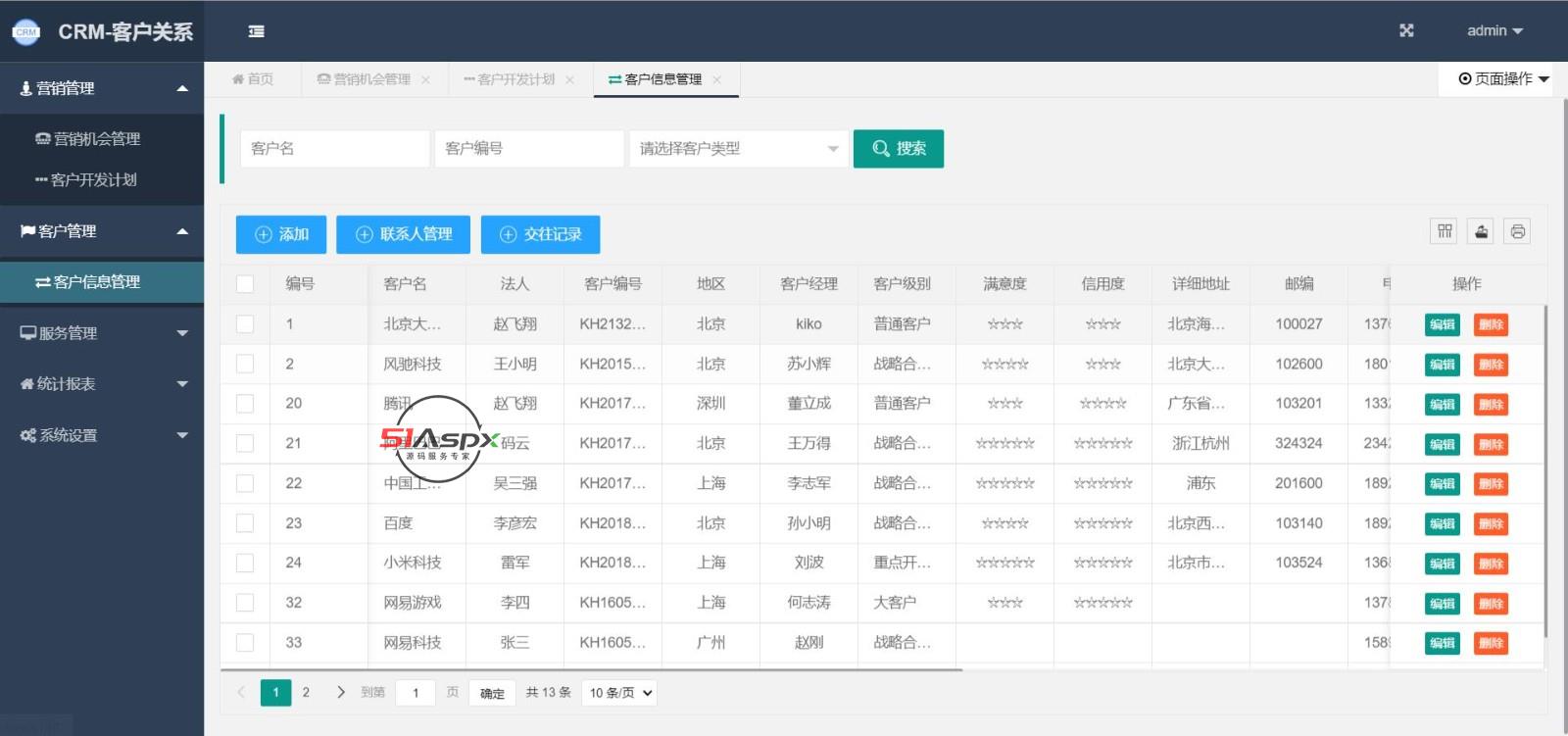
Task: Select checkbox for row 22
Action: (245, 483)
